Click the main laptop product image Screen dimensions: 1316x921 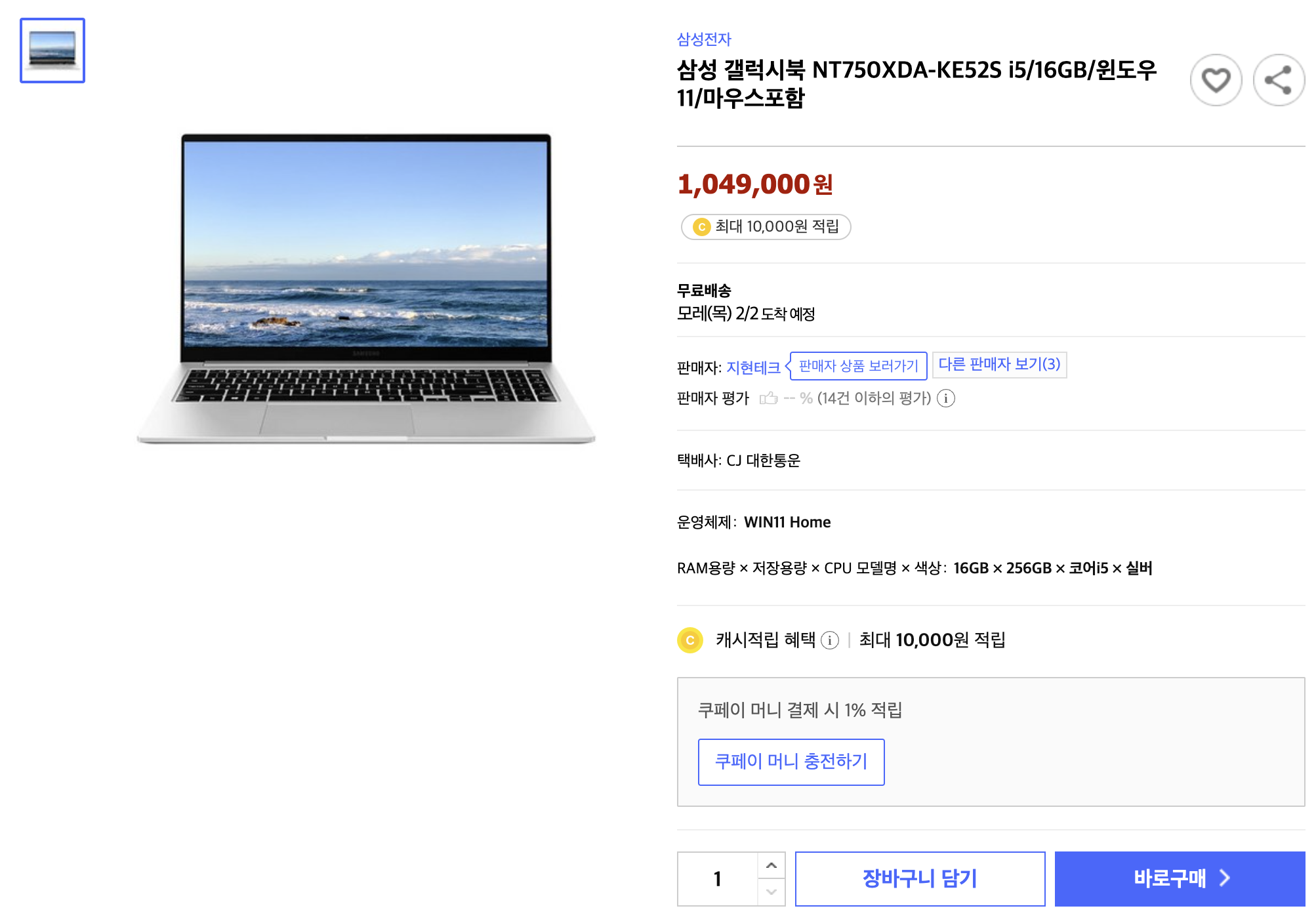(366, 289)
